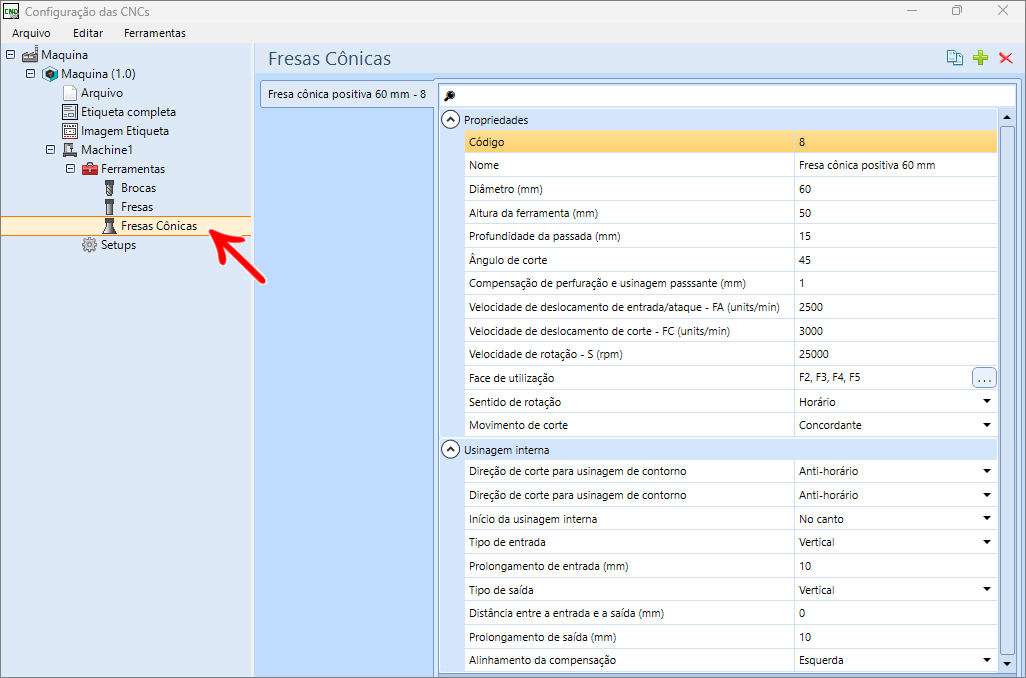Open the Ferramentas menu
This screenshot has width=1026, height=678.
point(154,33)
